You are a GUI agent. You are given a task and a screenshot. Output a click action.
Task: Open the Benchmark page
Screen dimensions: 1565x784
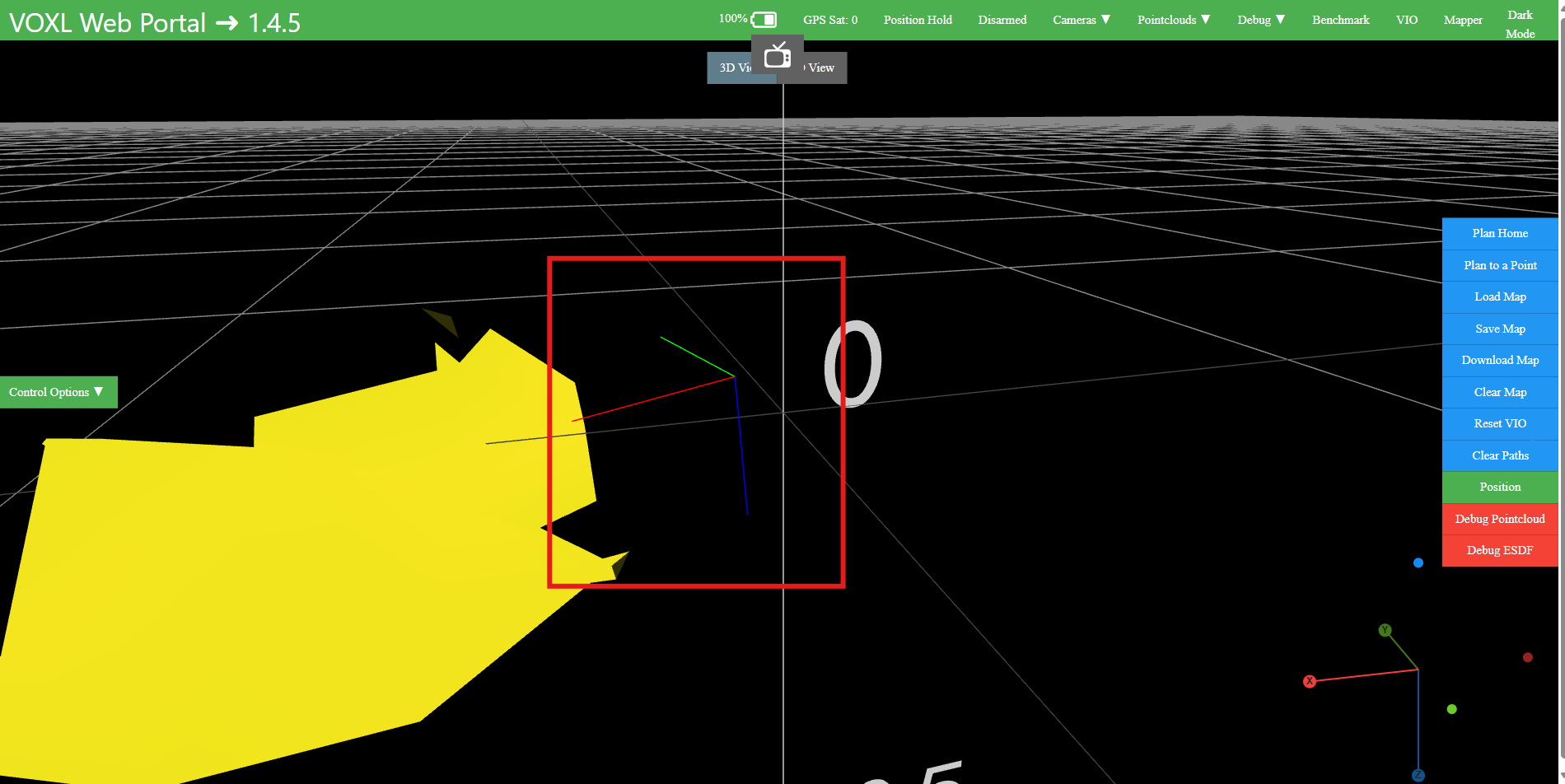(1341, 20)
